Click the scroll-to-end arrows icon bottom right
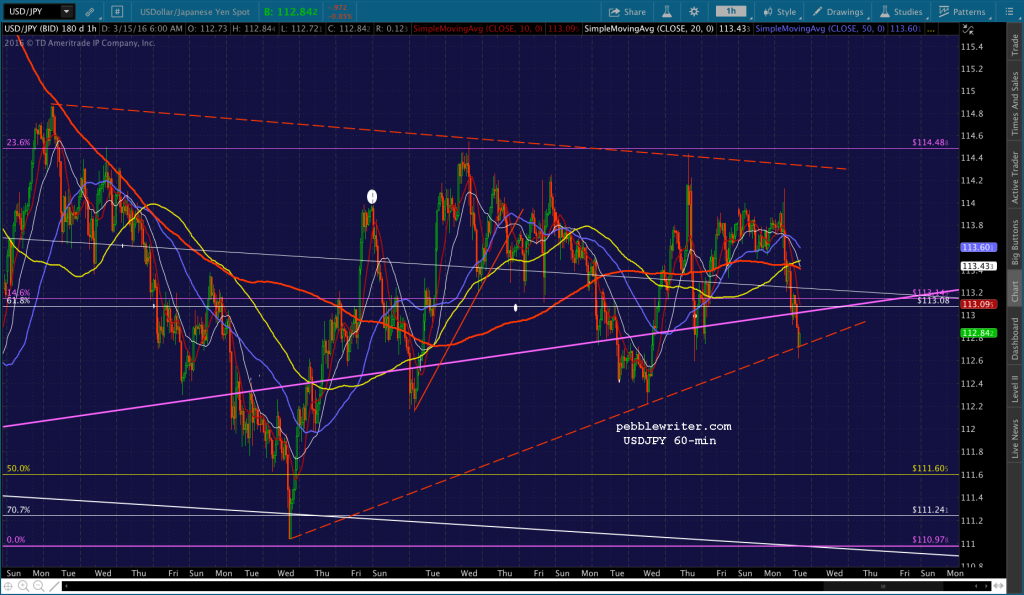Screen dimensions: 1024x595 click(998, 587)
